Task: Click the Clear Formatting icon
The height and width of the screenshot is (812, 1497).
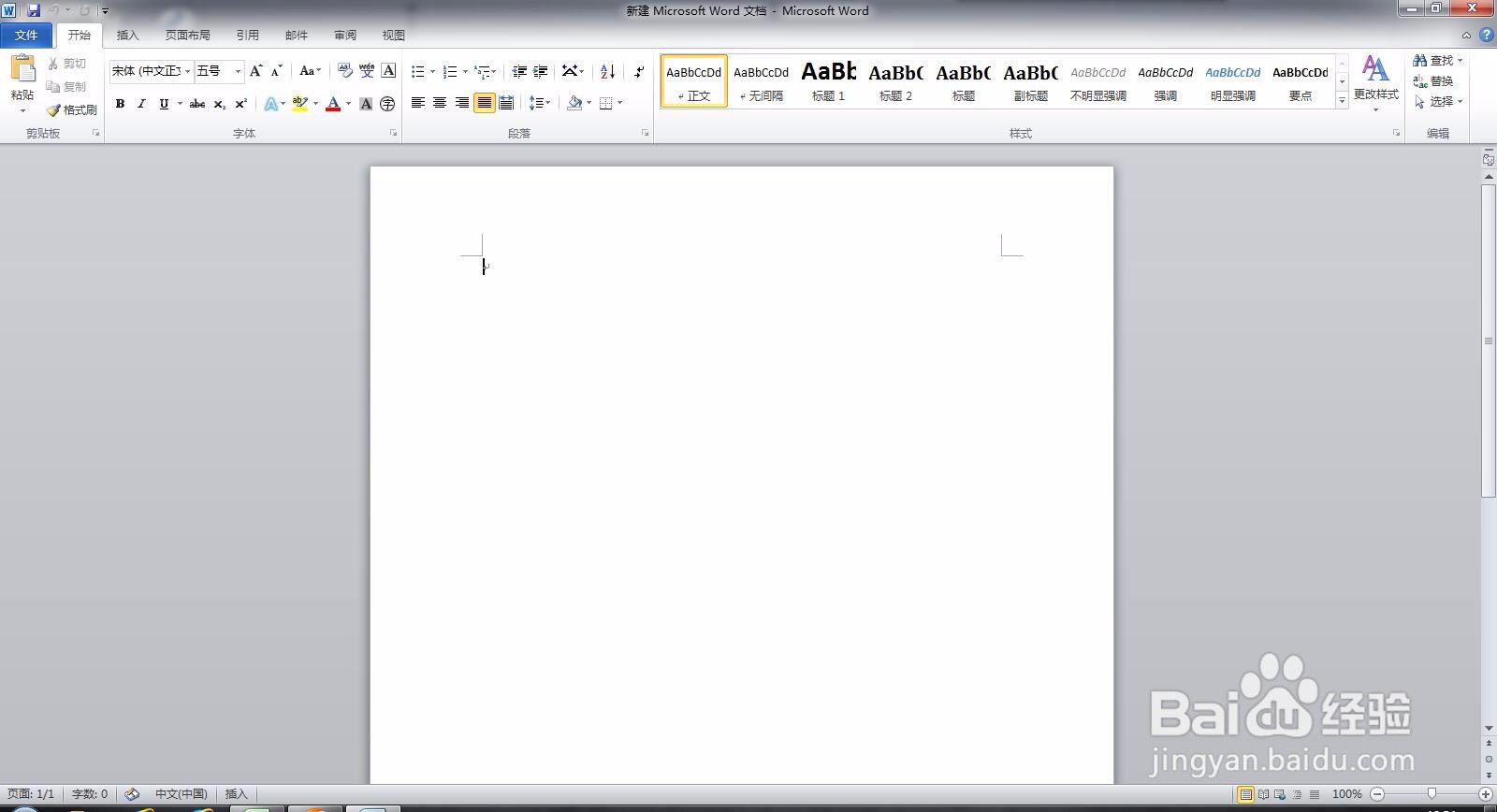Action: point(344,71)
